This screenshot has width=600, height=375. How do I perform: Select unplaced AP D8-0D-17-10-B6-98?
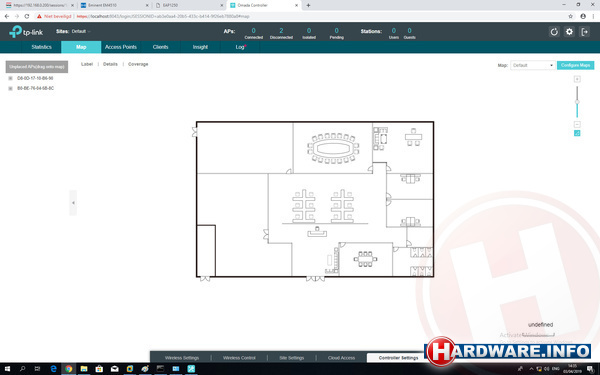[x=35, y=78]
